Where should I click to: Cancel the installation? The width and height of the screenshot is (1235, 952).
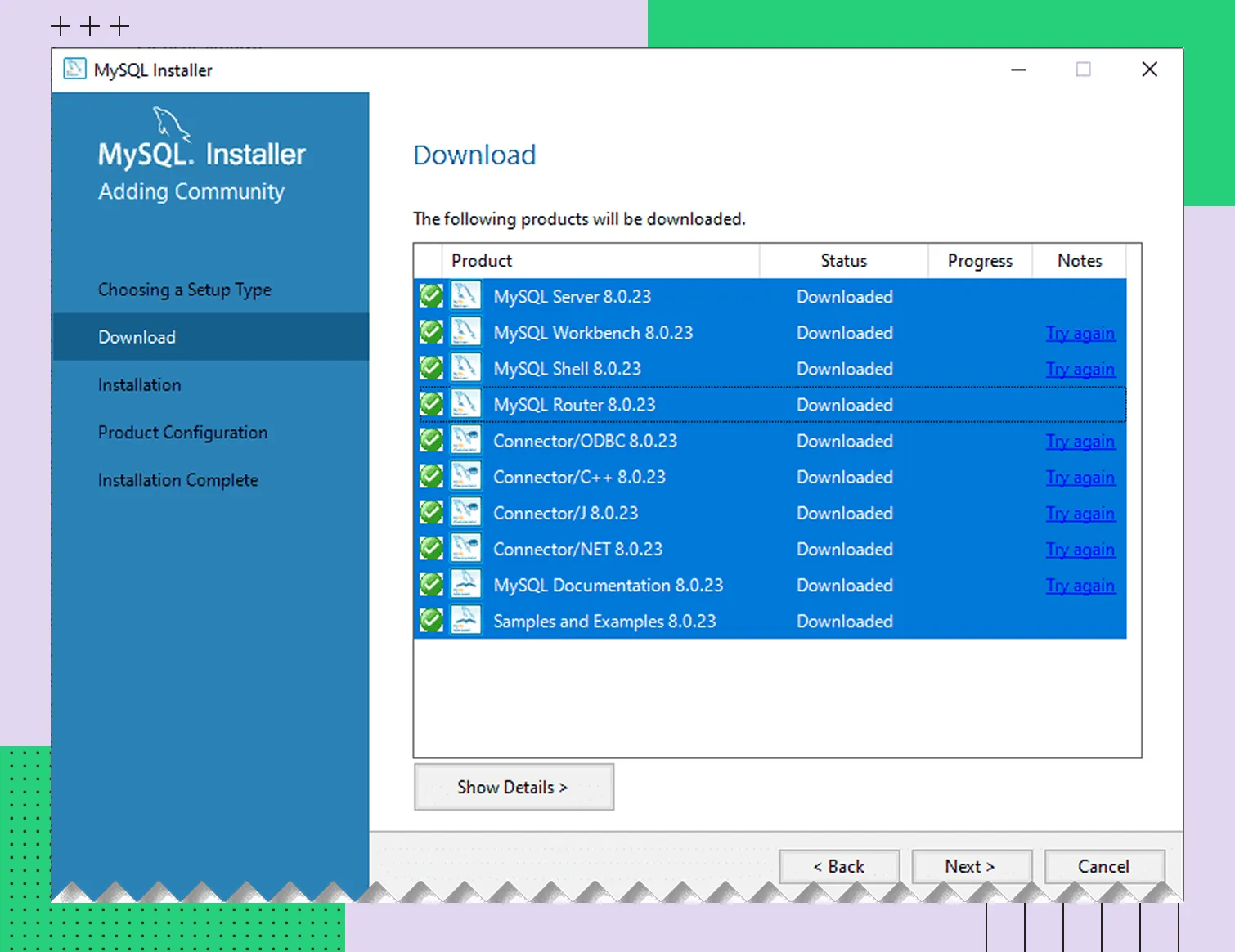coord(1103,866)
